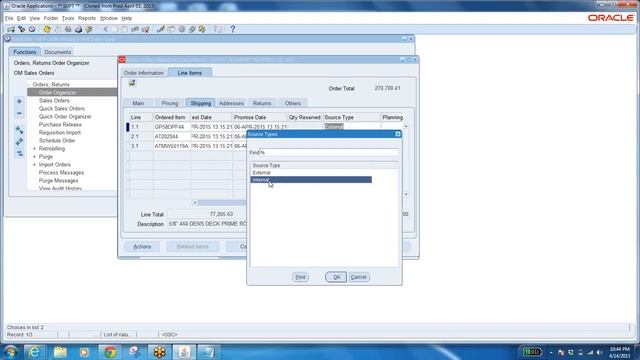640x360 pixels.
Task: Open the Reports menu
Action: 87,18
